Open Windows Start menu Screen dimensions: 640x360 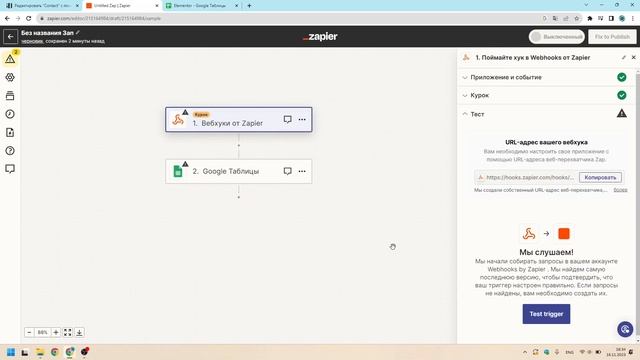tap(11, 352)
